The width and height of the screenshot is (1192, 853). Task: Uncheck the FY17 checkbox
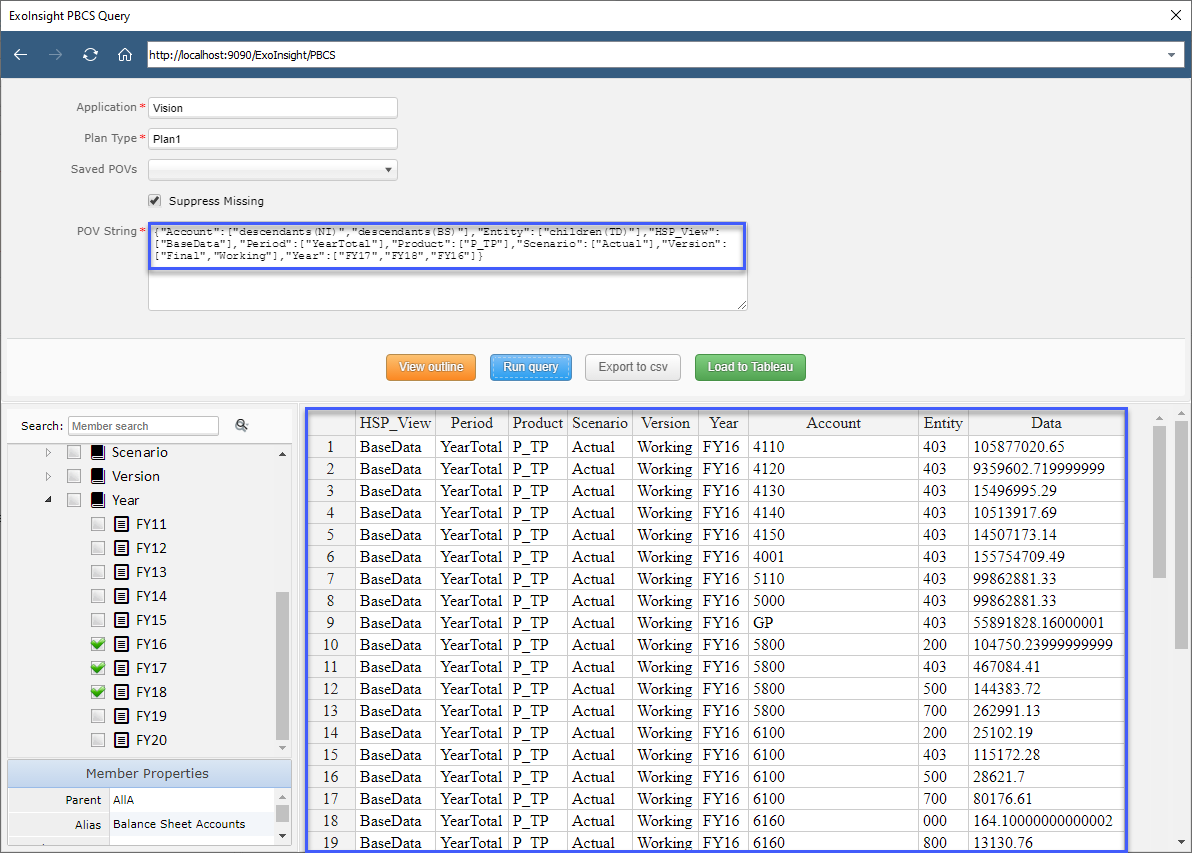coord(98,667)
